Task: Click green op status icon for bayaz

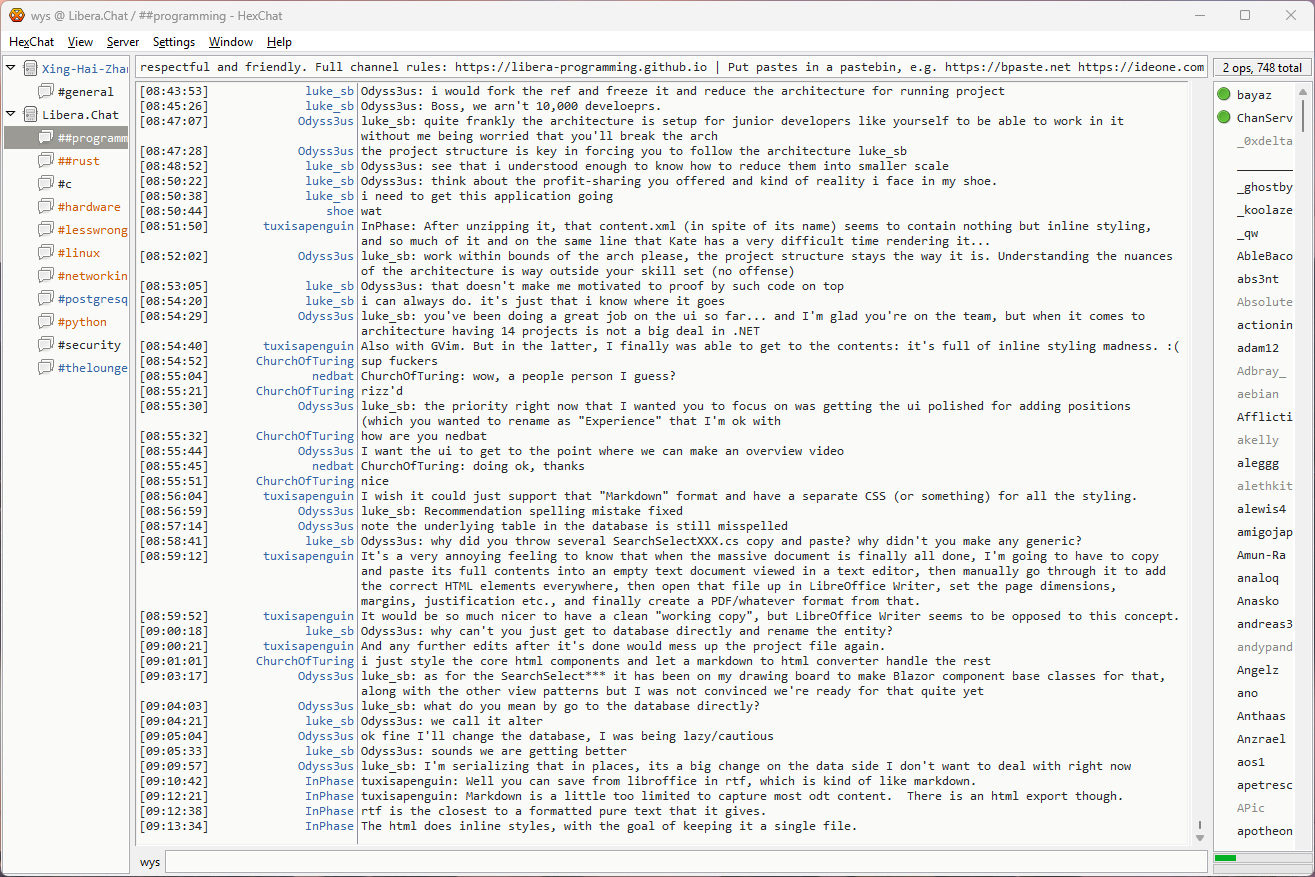Action: point(1223,95)
